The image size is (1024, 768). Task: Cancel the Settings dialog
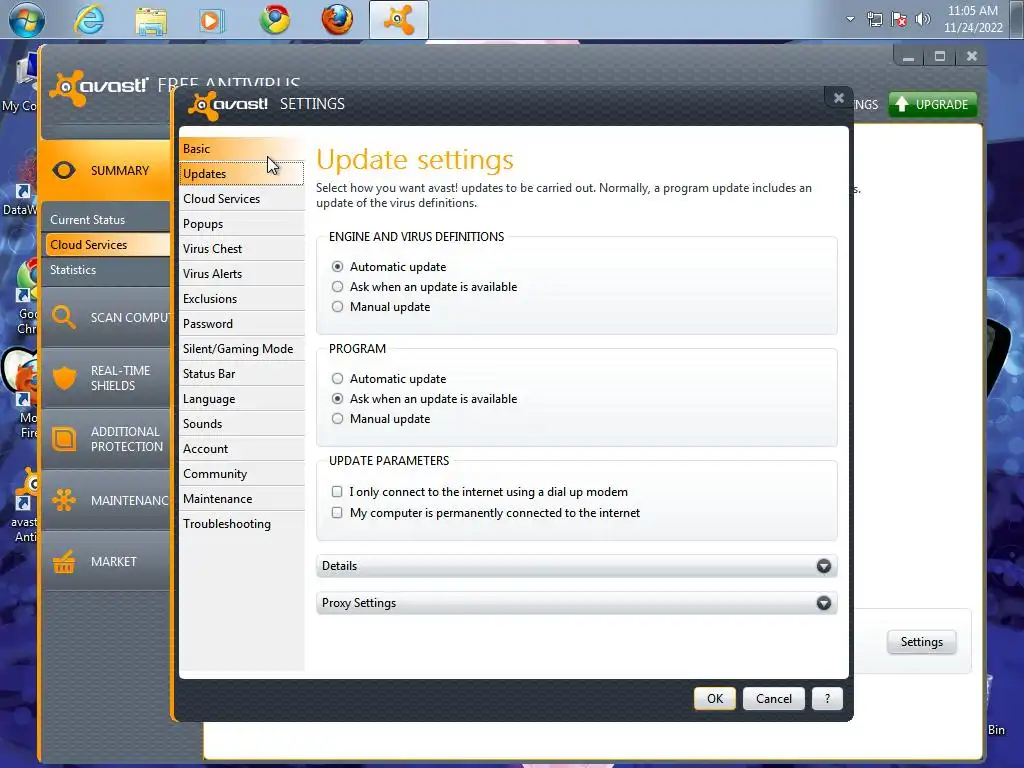tap(774, 699)
